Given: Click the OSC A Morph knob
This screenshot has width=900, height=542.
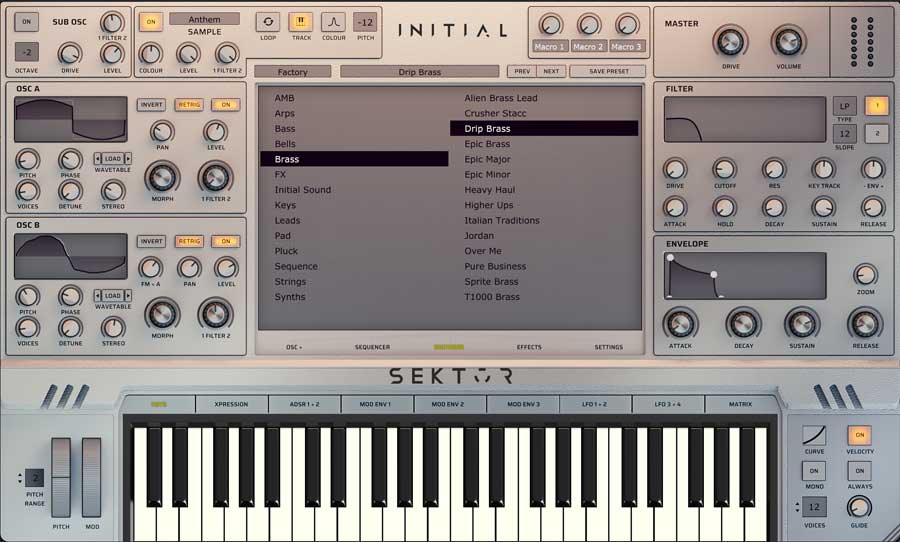Looking at the screenshot, I should [162, 177].
